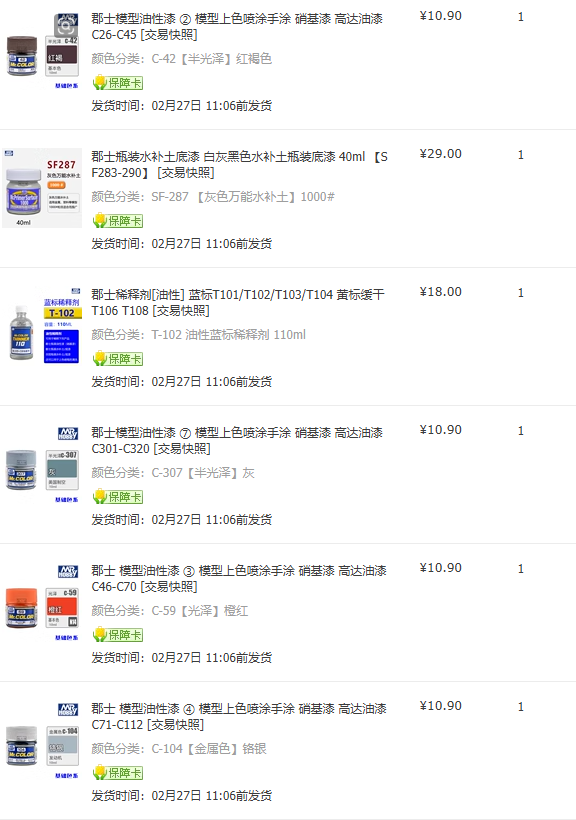Click 保障卡 badge under SF-287 水补土 item
Viewport: 576px width, 820px height.
click(118, 221)
